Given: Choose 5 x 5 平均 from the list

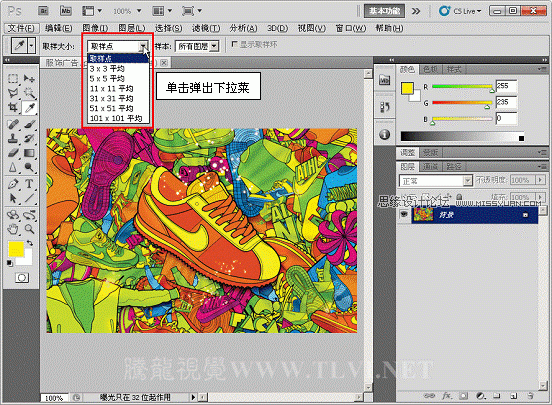Looking at the screenshot, I should click(118, 78).
